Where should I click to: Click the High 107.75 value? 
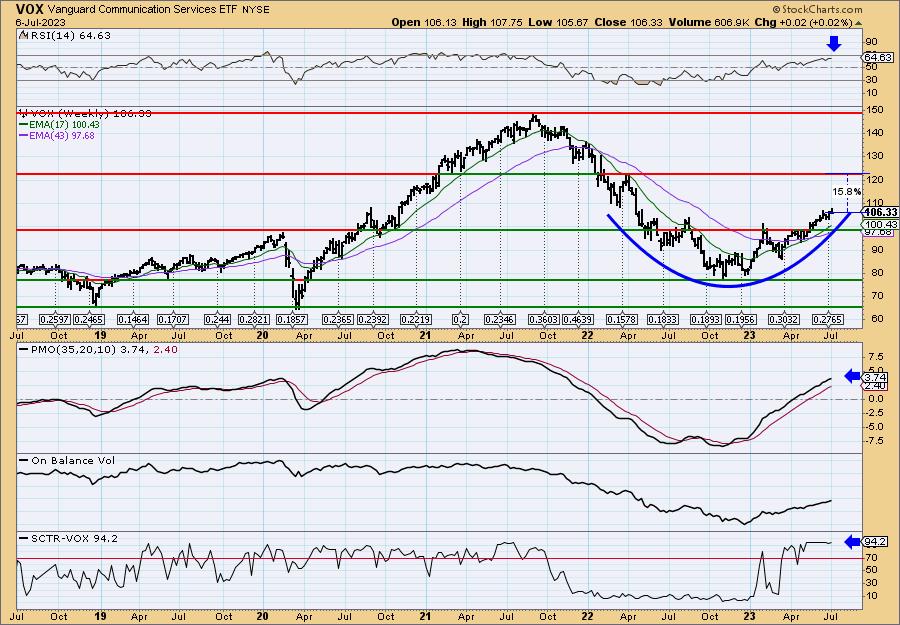tap(492, 22)
